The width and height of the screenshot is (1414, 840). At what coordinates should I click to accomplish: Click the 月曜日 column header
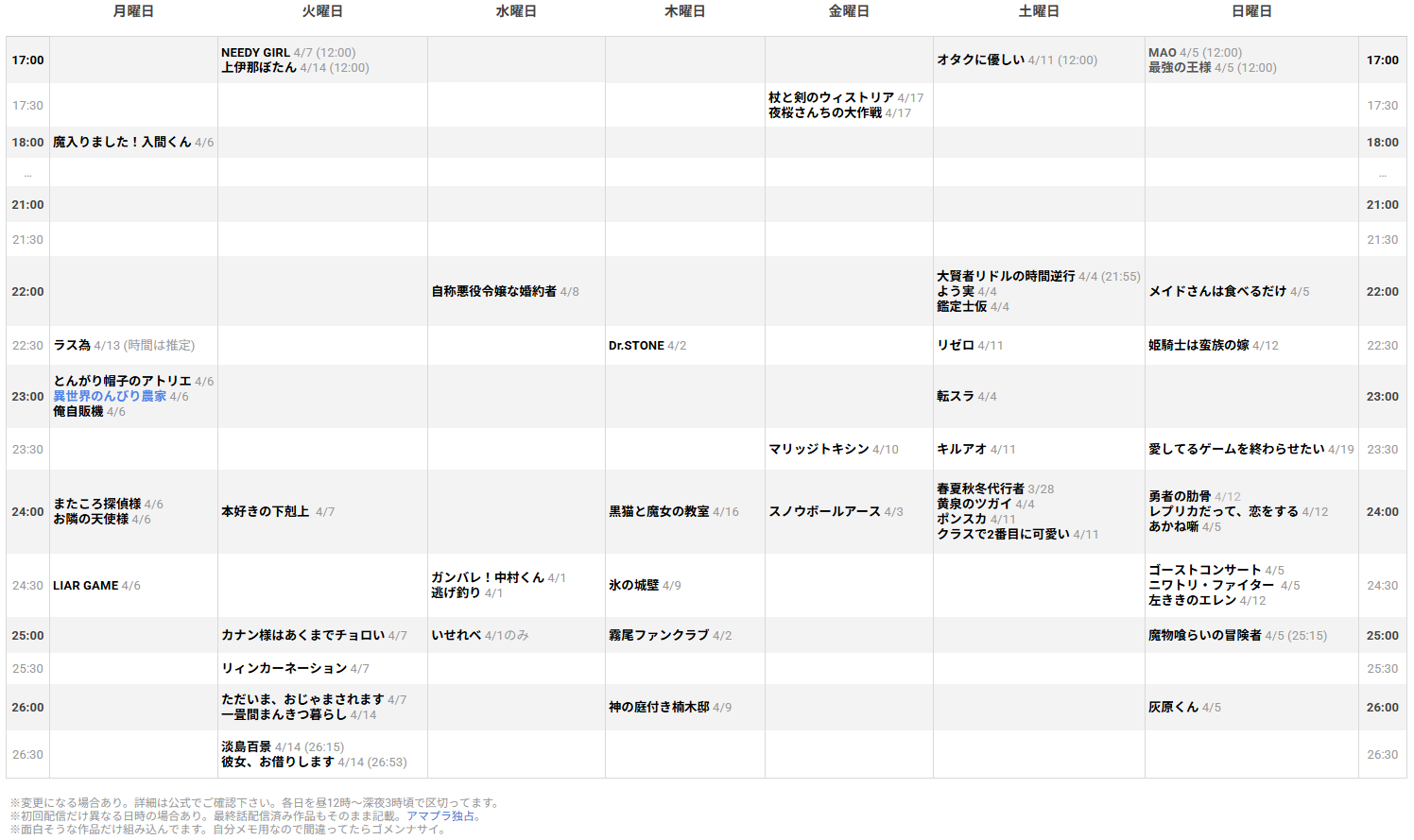pyautogui.click(x=133, y=11)
